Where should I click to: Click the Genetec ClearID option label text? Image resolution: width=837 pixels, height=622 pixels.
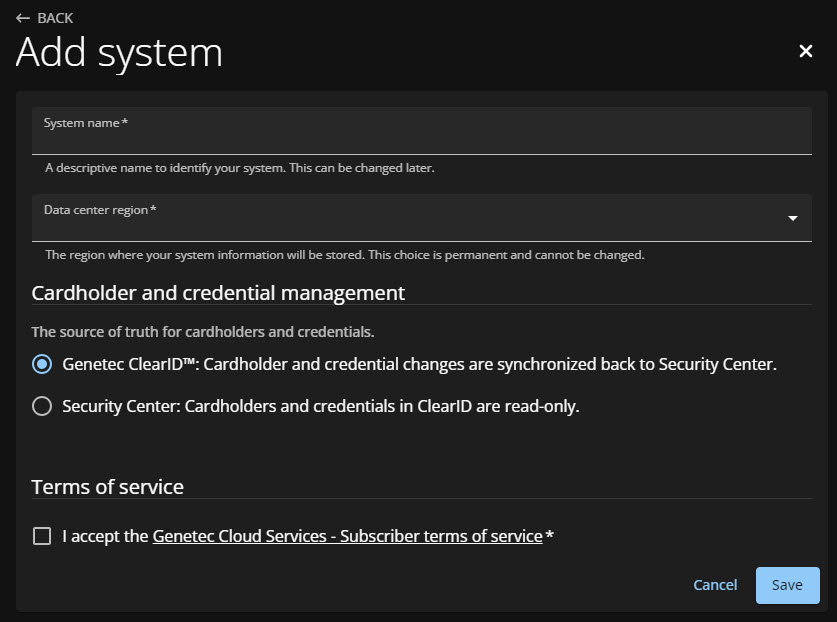(x=419, y=364)
